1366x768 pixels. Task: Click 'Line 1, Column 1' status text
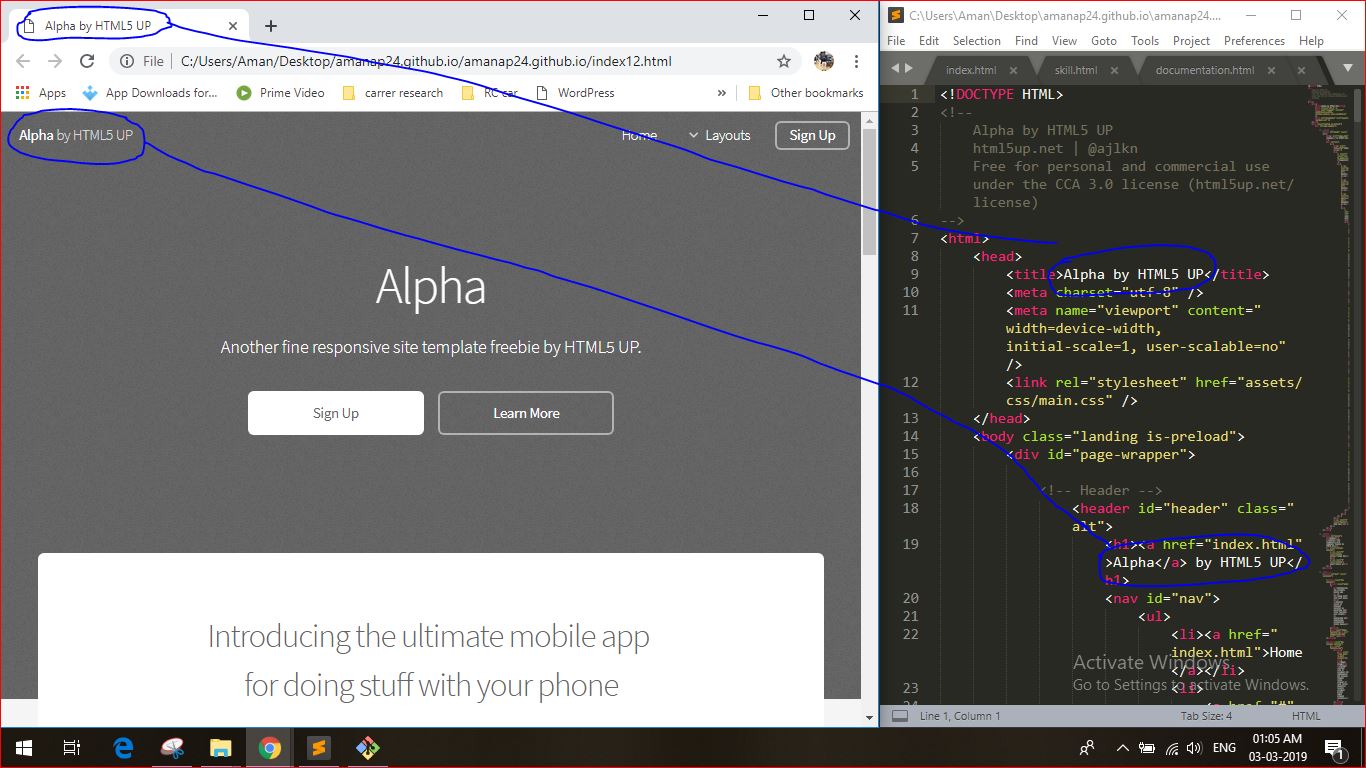[x=960, y=716]
